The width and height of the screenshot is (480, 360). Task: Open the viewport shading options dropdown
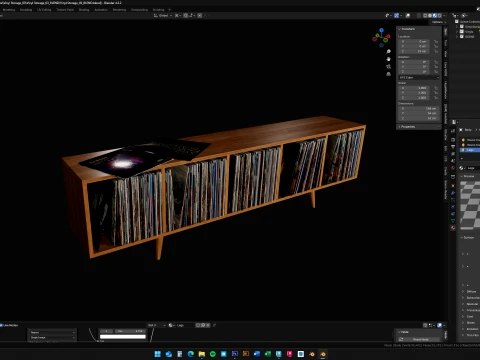tap(444, 15)
